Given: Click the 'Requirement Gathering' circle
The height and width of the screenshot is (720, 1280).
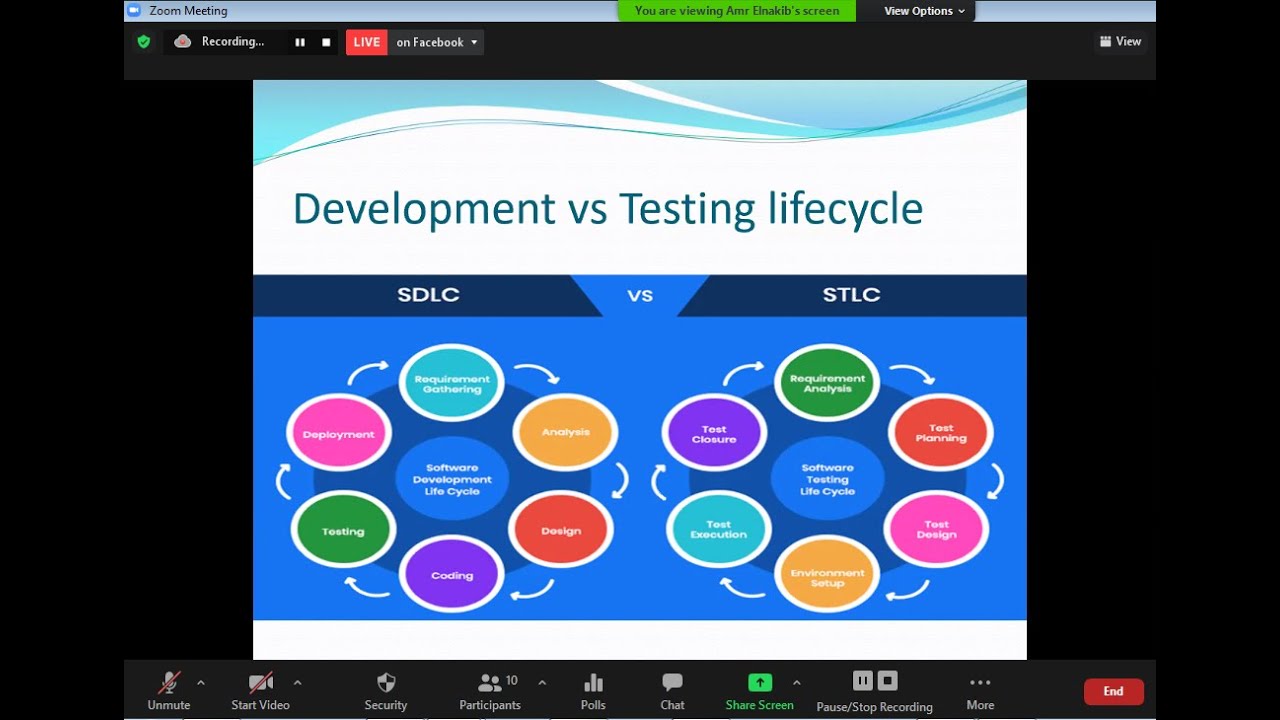Looking at the screenshot, I should [x=452, y=384].
